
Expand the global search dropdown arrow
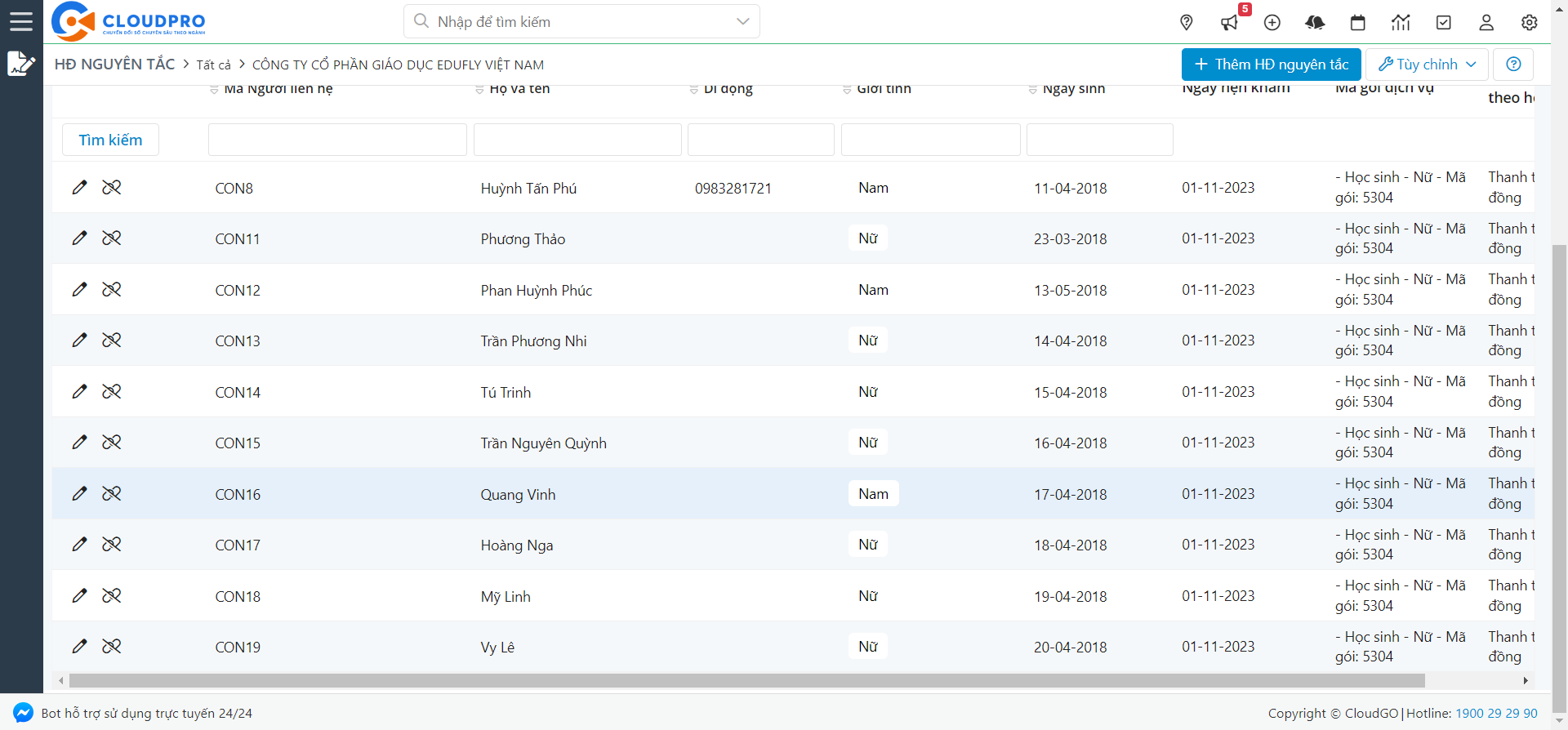(x=742, y=21)
